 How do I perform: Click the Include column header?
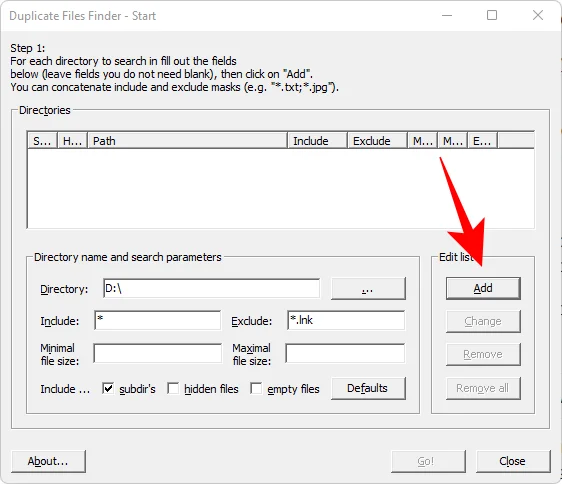click(317, 141)
